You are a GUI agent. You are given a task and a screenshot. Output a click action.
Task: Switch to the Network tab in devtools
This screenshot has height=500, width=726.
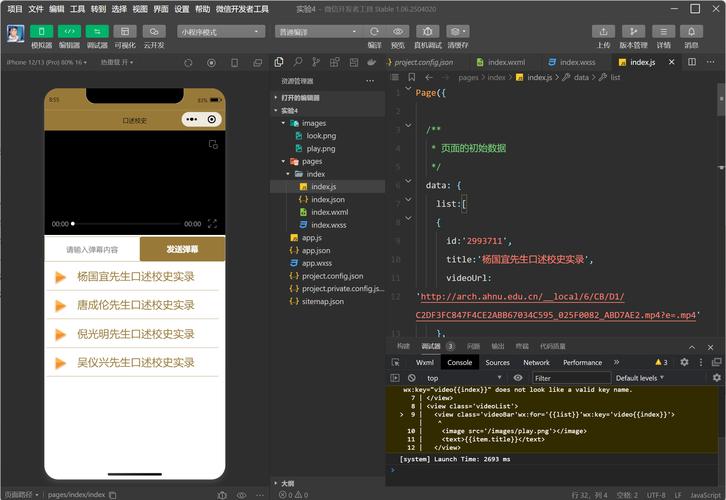pos(536,362)
